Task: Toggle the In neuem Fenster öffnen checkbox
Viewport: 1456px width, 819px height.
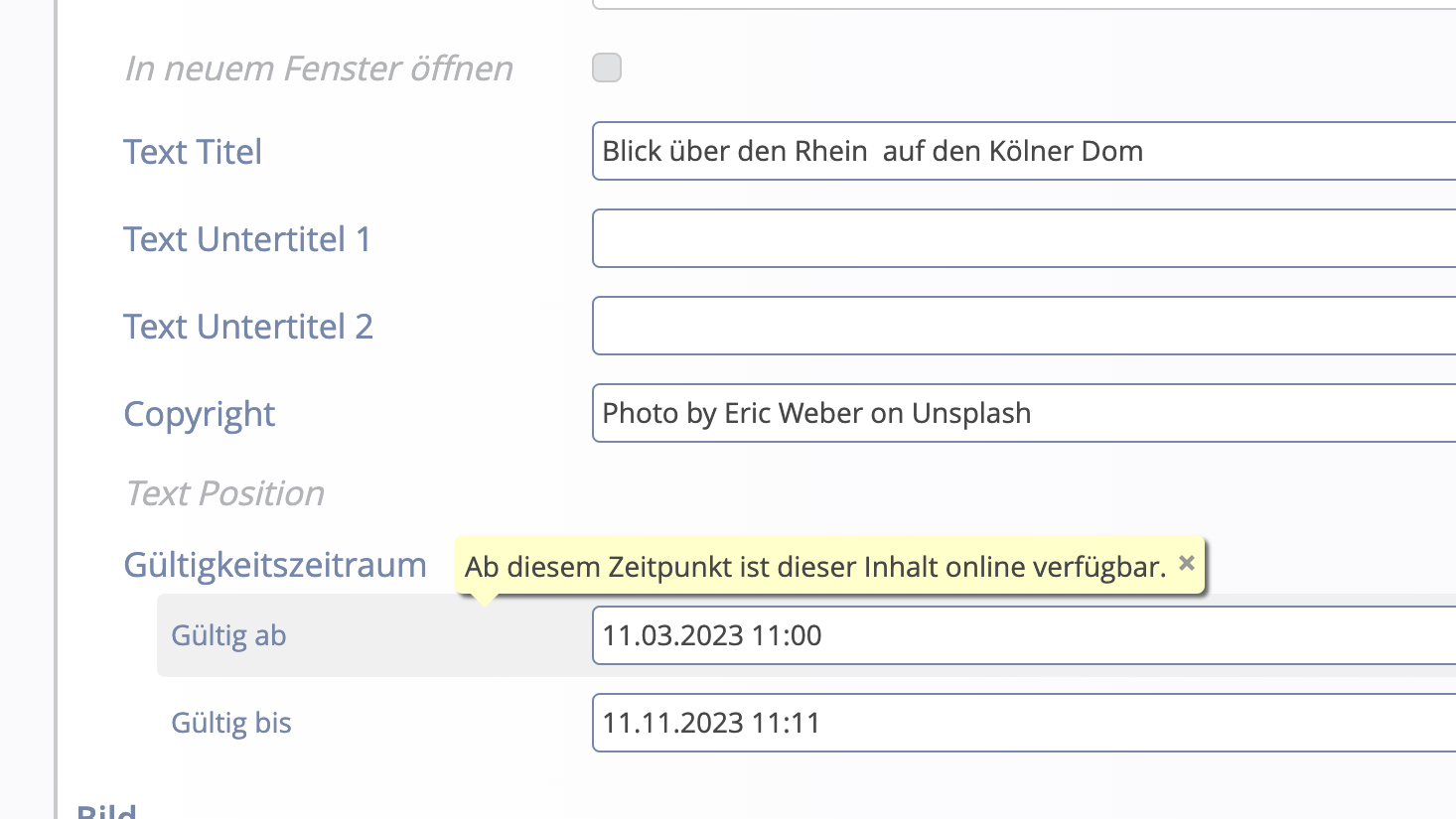Action: (606, 68)
